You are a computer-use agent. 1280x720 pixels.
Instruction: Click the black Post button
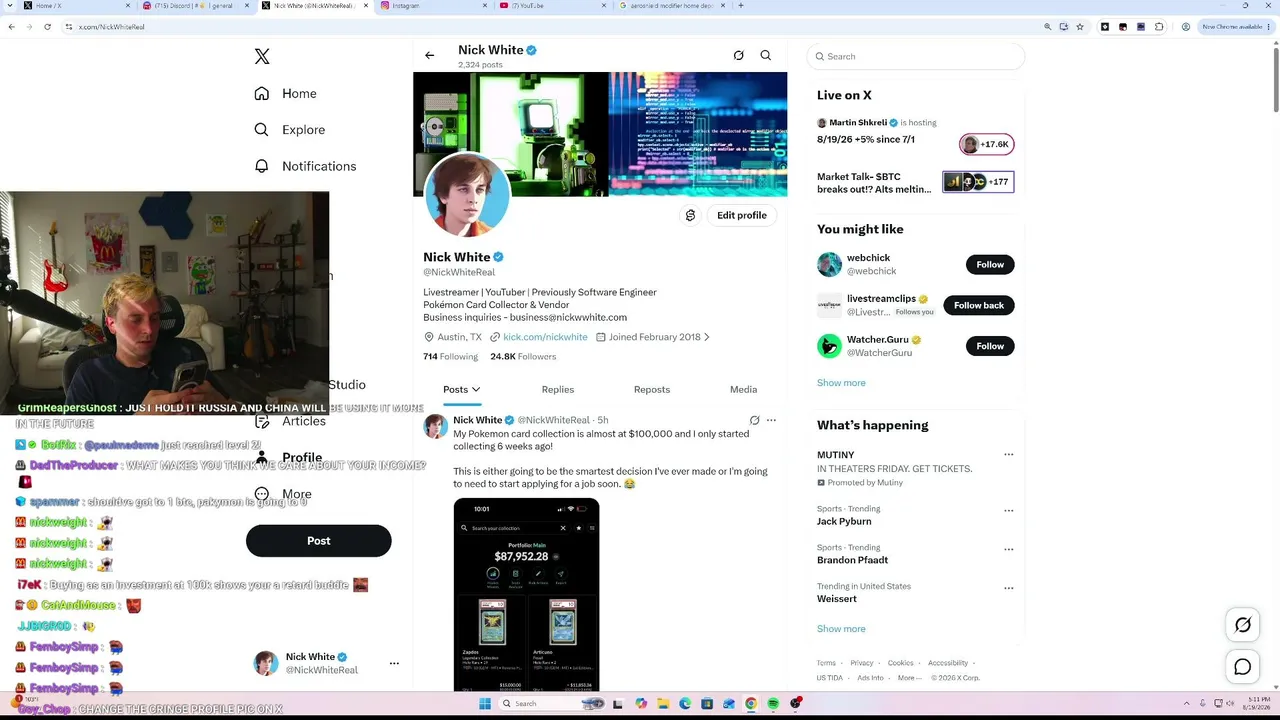pyautogui.click(x=318, y=541)
